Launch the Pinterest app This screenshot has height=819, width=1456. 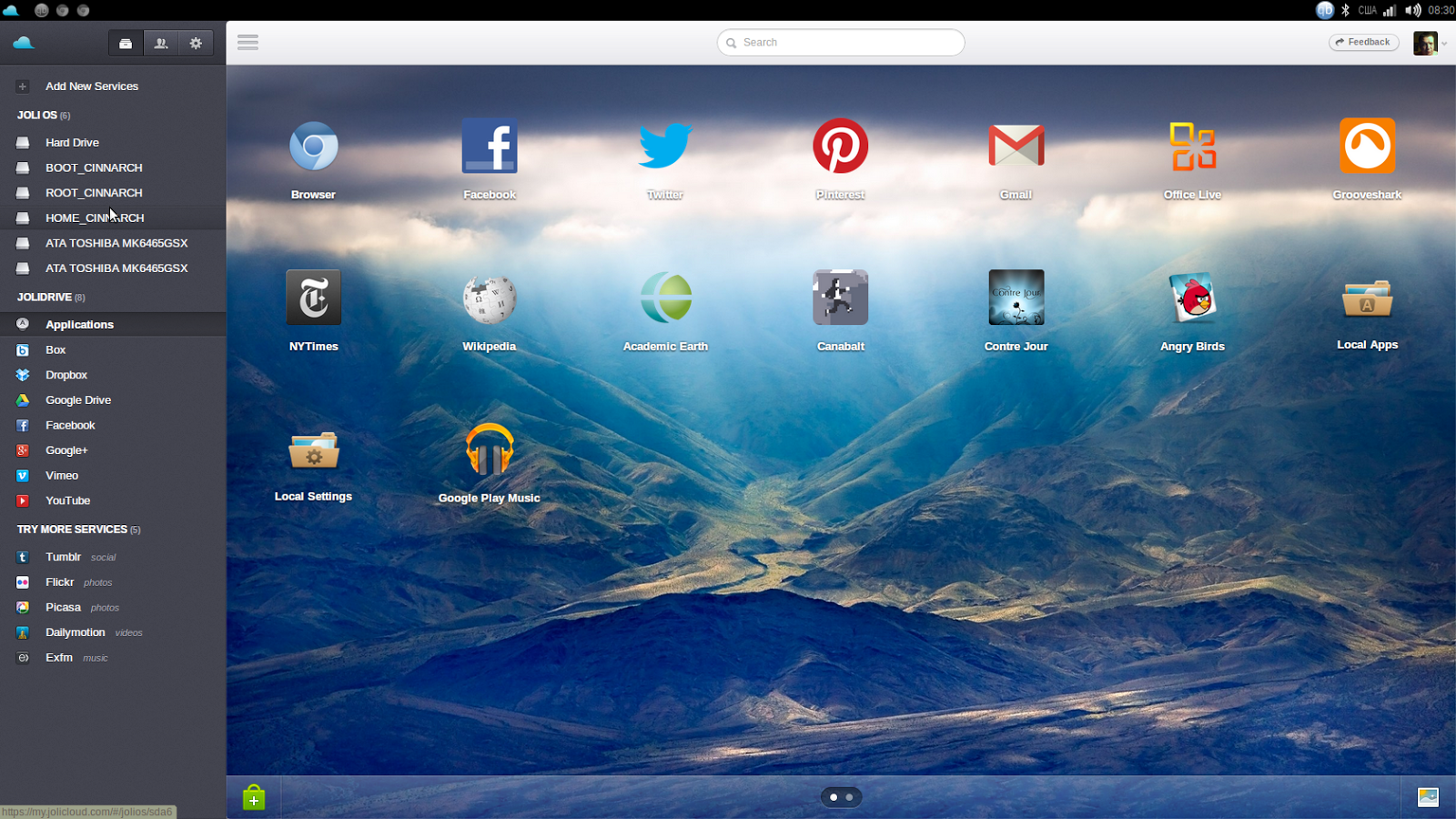(841, 147)
